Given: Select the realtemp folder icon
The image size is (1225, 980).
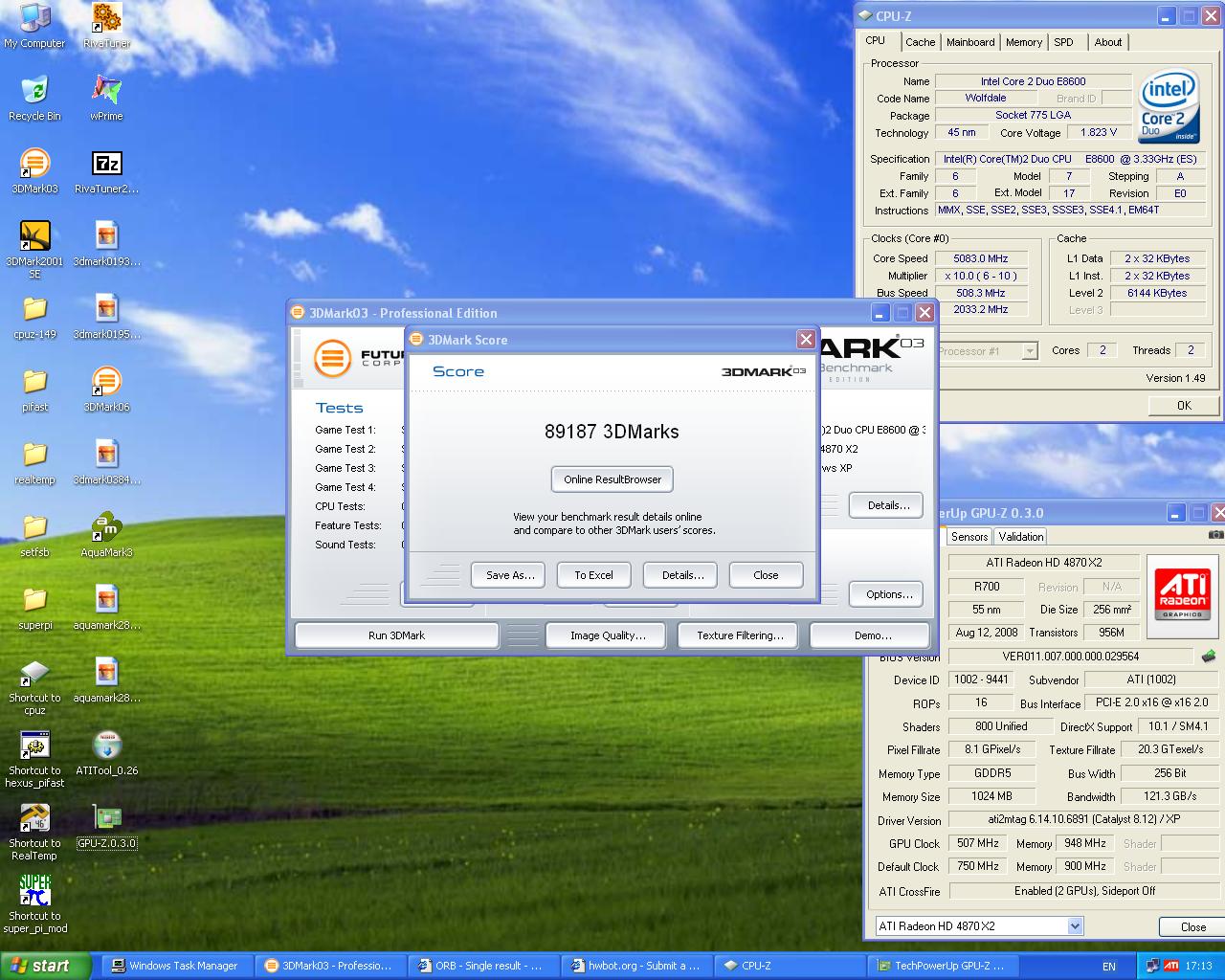Looking at the screenshot, I should (x=34, y=462).
